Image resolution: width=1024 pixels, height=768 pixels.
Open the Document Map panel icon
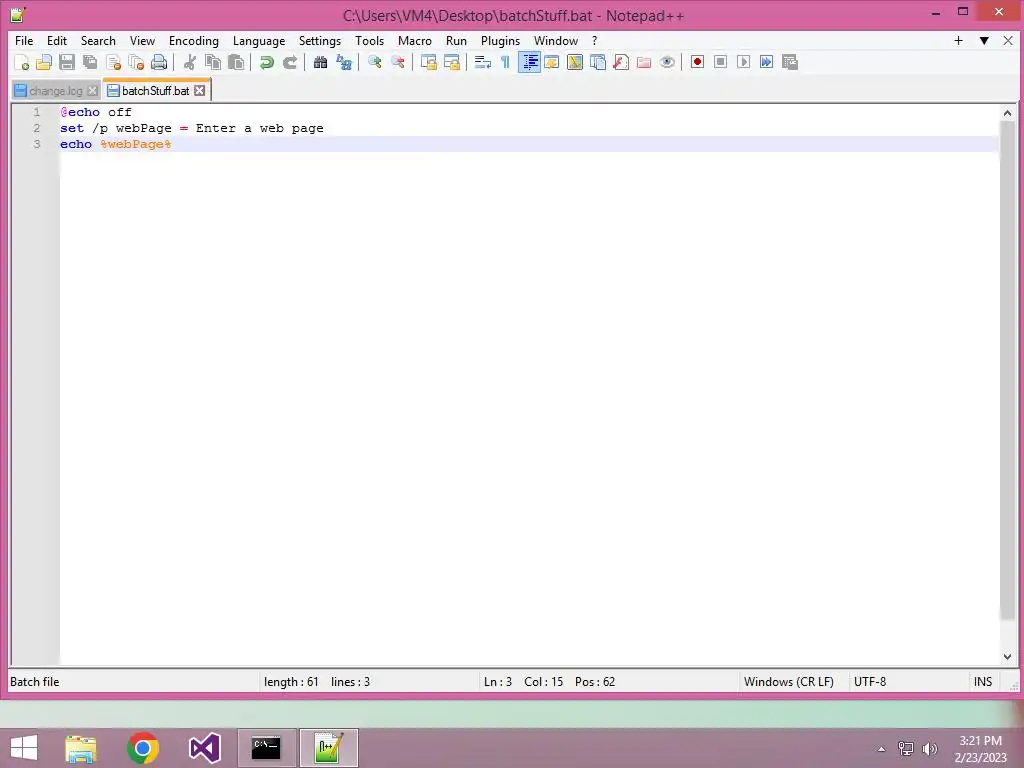(x=575, y=62)
